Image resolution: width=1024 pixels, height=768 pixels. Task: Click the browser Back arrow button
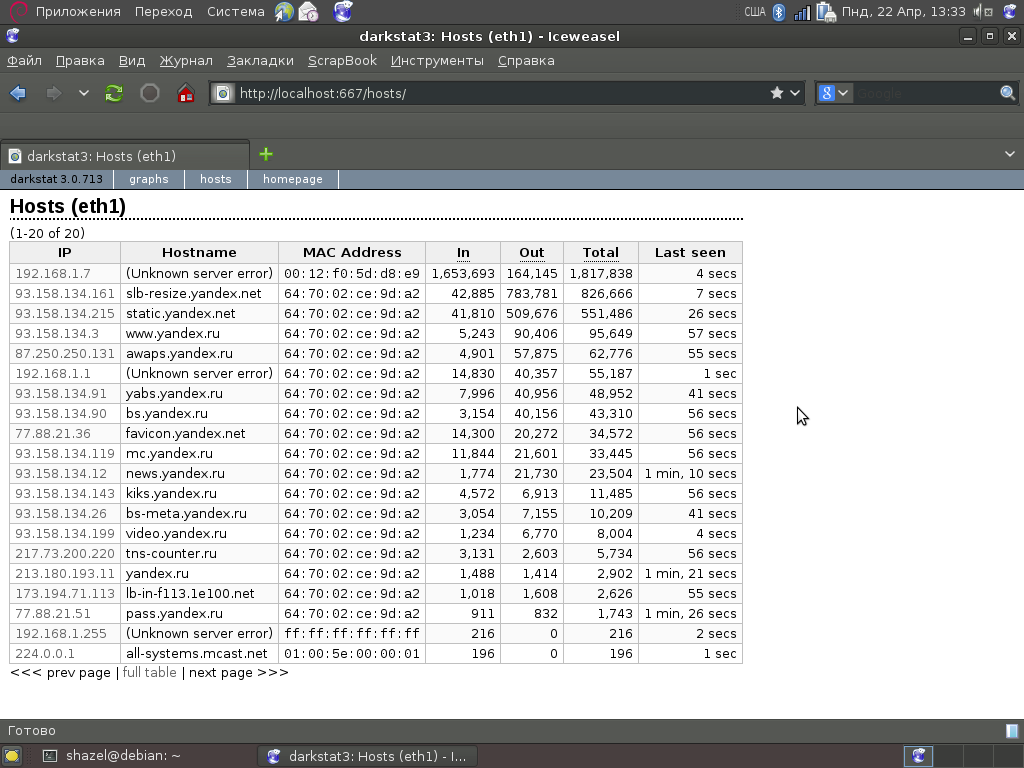pyautogui.click(x=18, y=93)
